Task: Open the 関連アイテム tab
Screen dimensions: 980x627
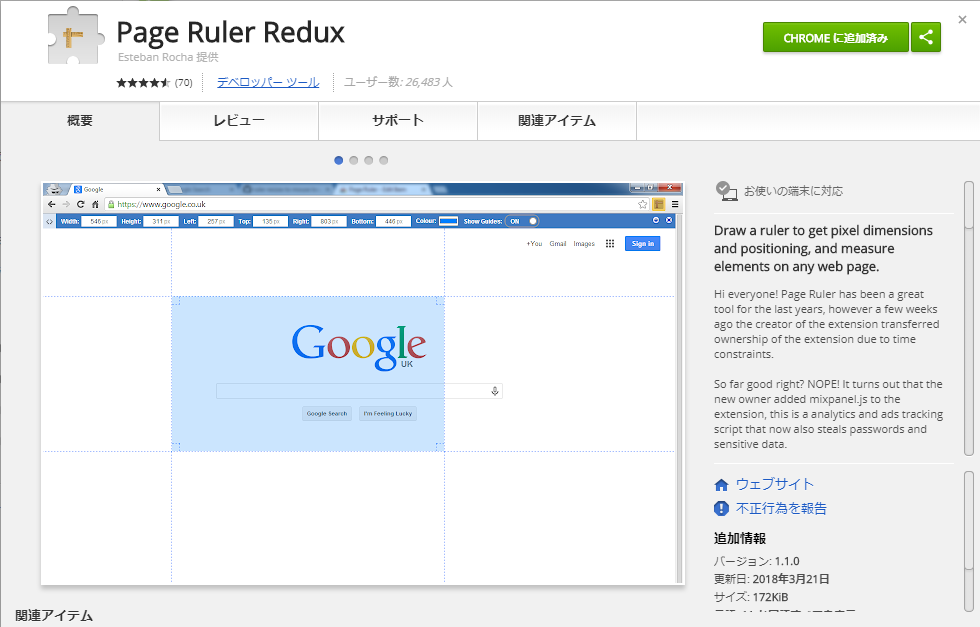Action: pyautogui.click(x=557, y=121)
